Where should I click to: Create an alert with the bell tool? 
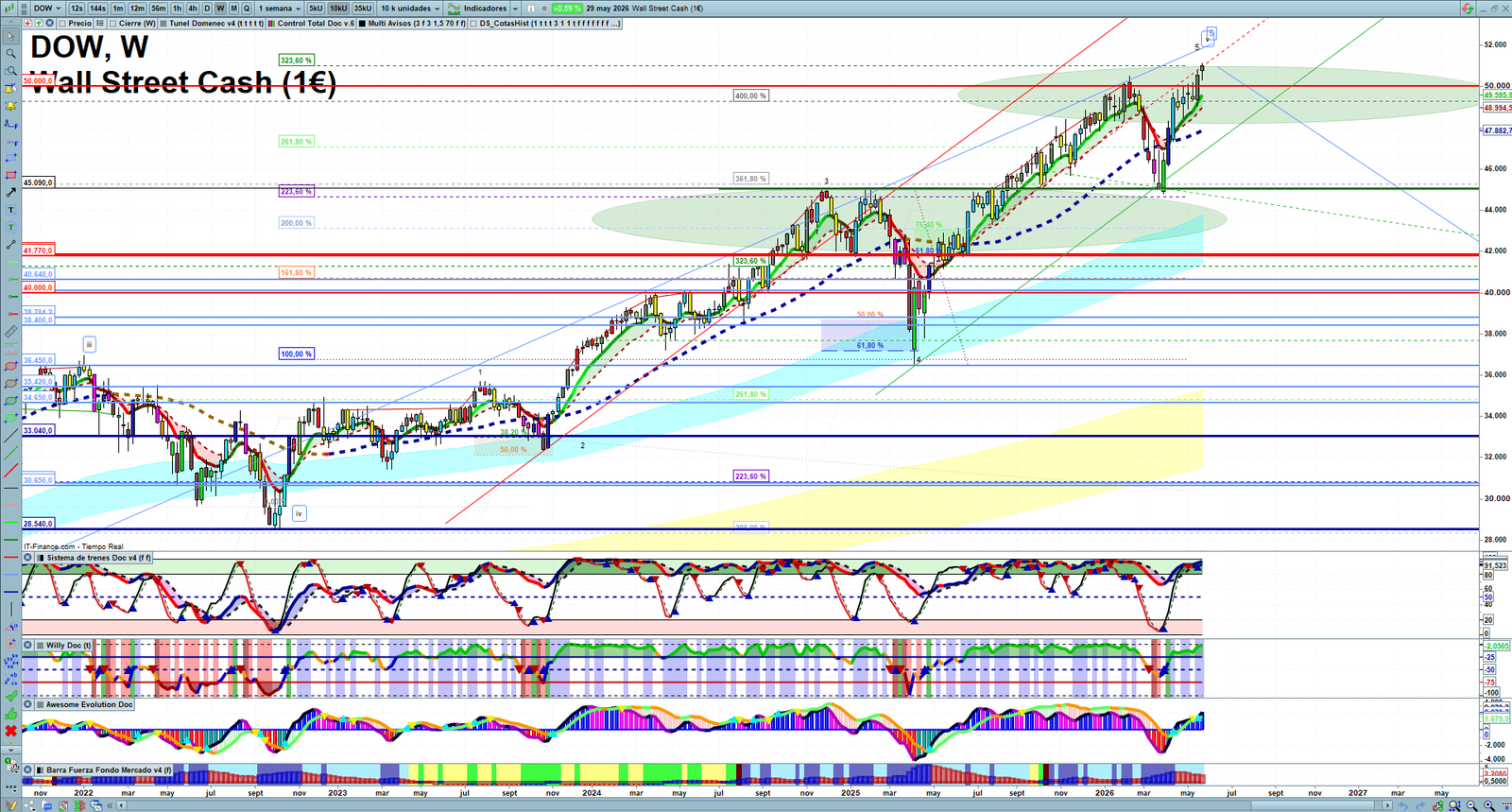10,106
